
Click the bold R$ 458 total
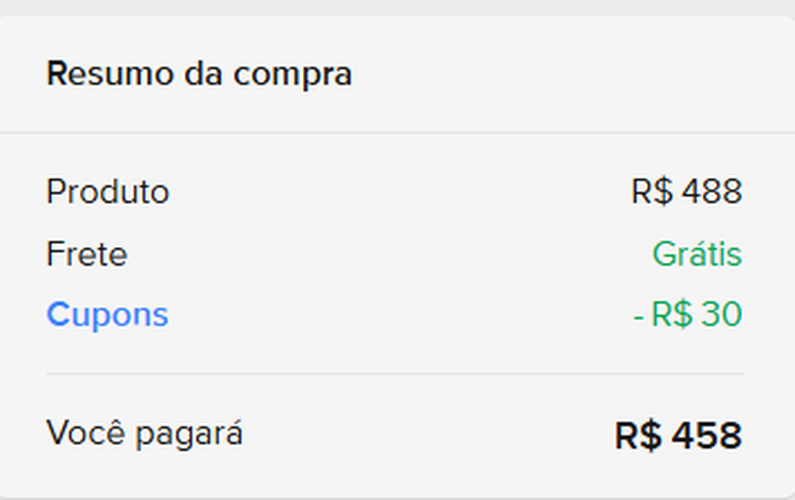pyautogui.click(x=678, y=436)
